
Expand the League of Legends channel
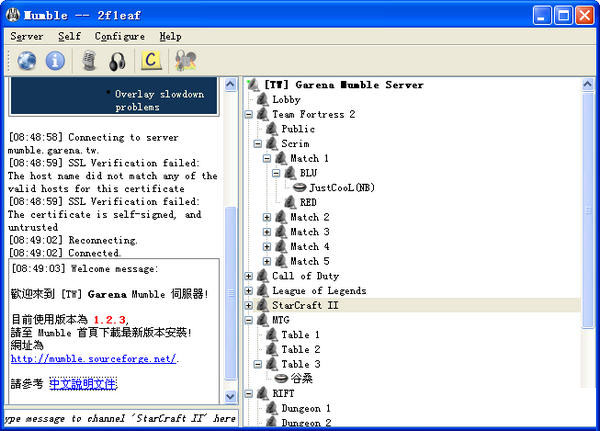(249, 291)
